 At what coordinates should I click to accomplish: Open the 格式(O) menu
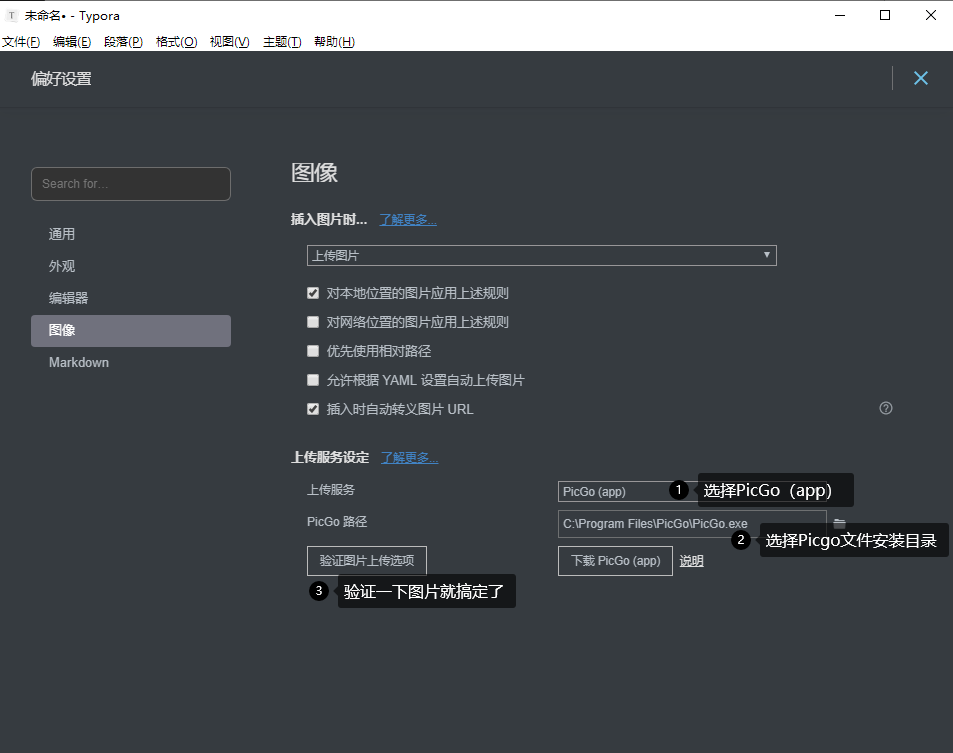click(x=176, y=41)
